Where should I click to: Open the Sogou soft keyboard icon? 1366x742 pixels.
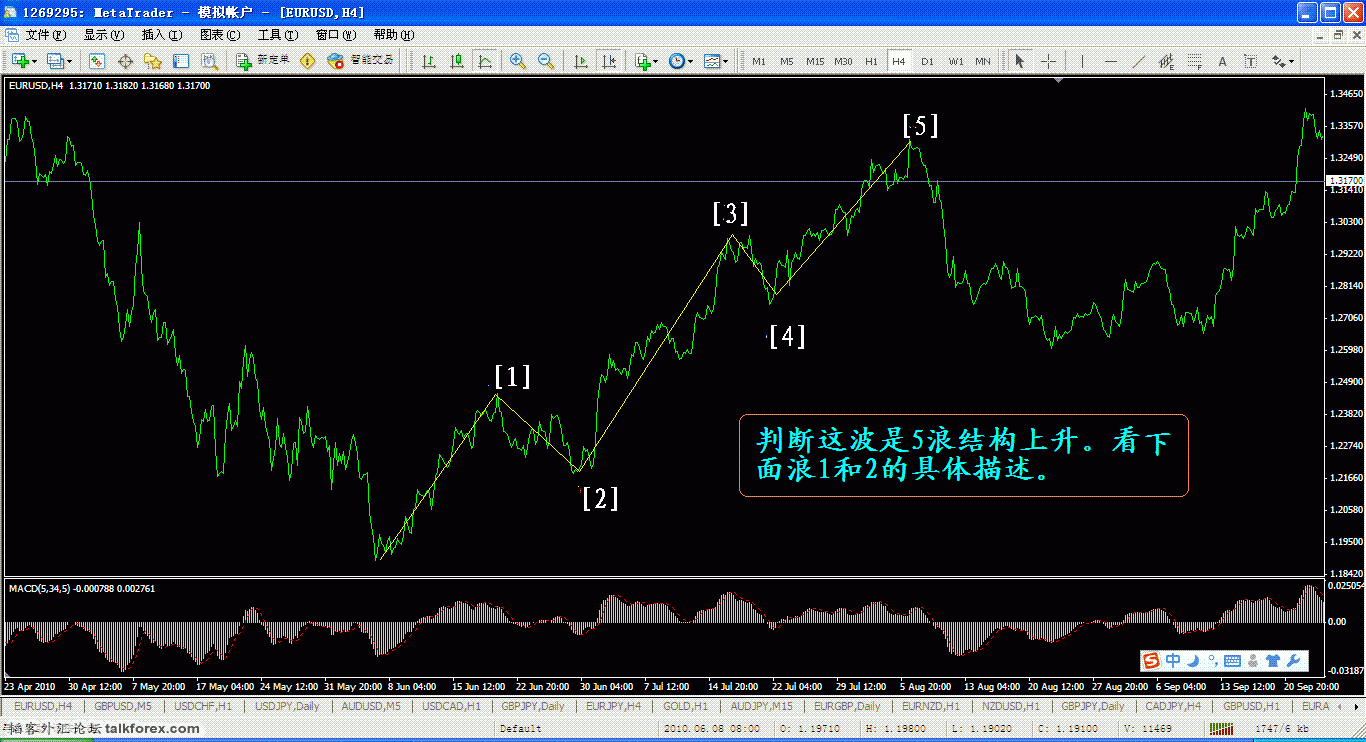[x=1232, y=660]
